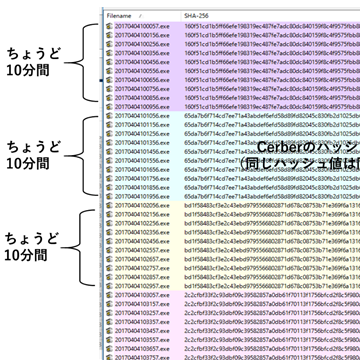This screenshot has height=360, width=360.
Task: Select the row 20170404100456.exe
Action: tap(233, 62)
